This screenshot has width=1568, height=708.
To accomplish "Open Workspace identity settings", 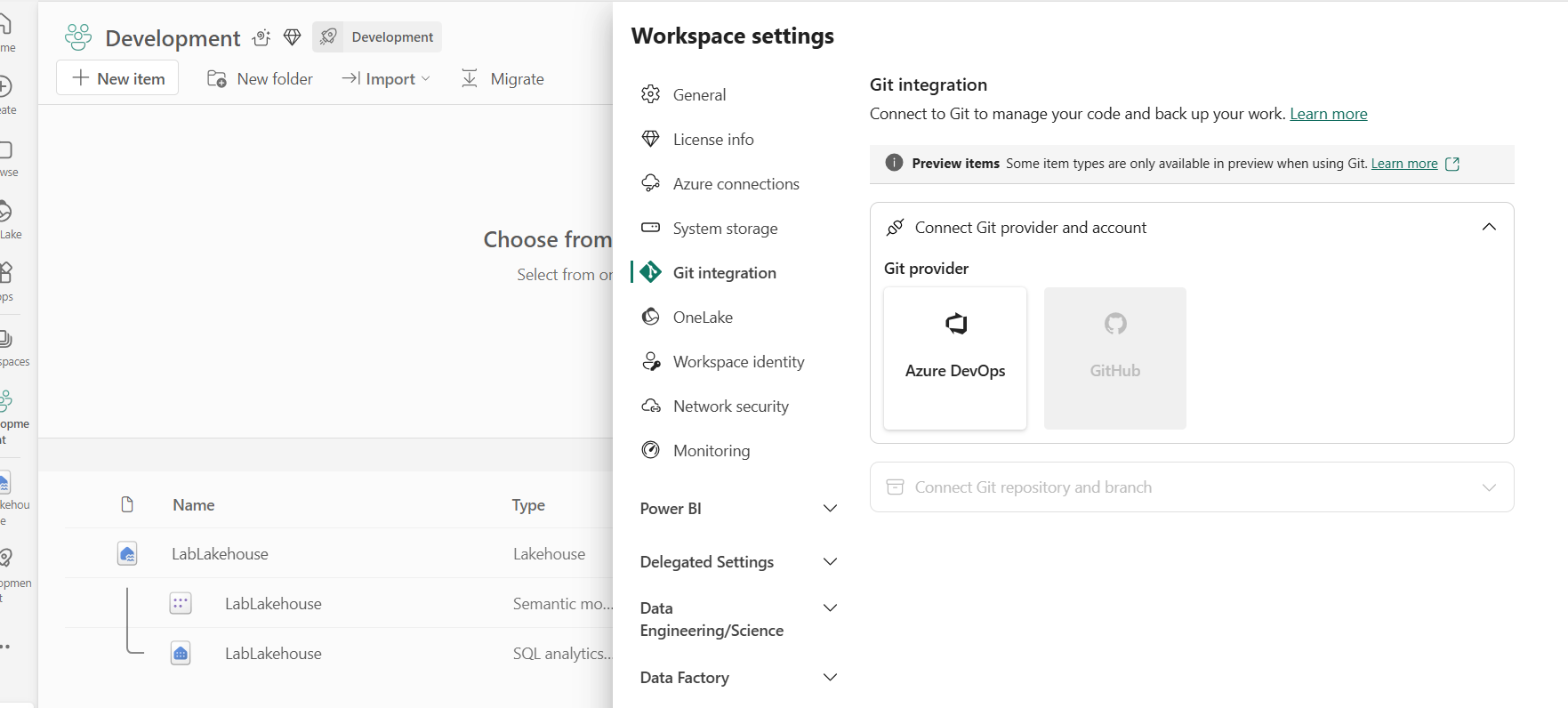I will click(738, 362).
